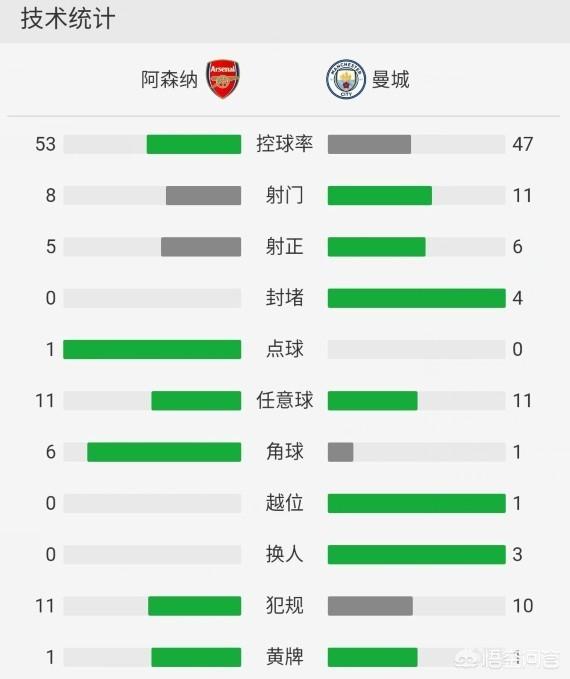Image resolution: width=570 pixels, height=679 pixels.
Task: Click the 任意球 stat label
Action: click(x=285, y=400)
